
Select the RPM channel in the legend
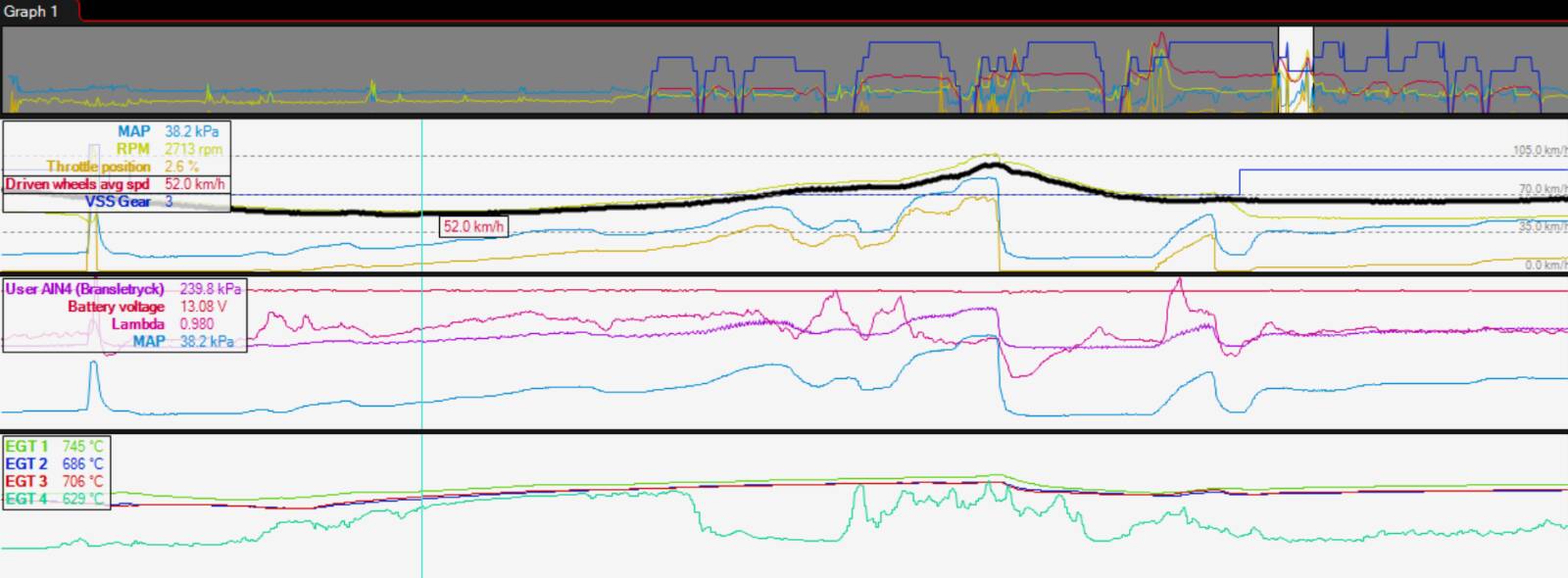(132, 149)
